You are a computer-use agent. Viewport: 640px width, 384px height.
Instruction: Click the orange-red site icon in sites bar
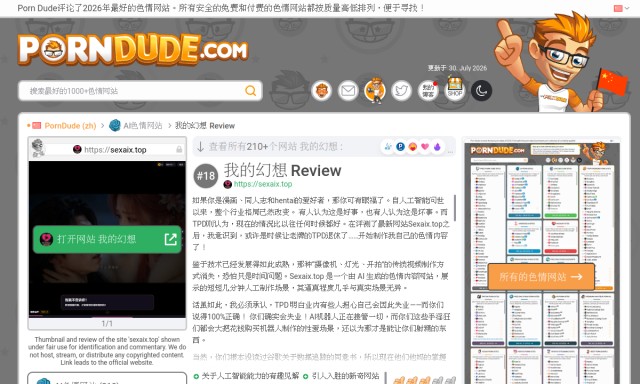pyautogui.click(x=413, y=146)
